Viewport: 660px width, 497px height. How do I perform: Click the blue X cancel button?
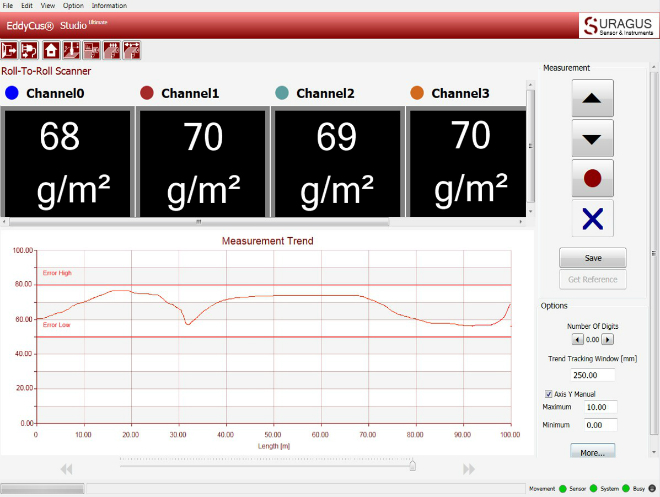pyautogui.click(x=592, y=218)
